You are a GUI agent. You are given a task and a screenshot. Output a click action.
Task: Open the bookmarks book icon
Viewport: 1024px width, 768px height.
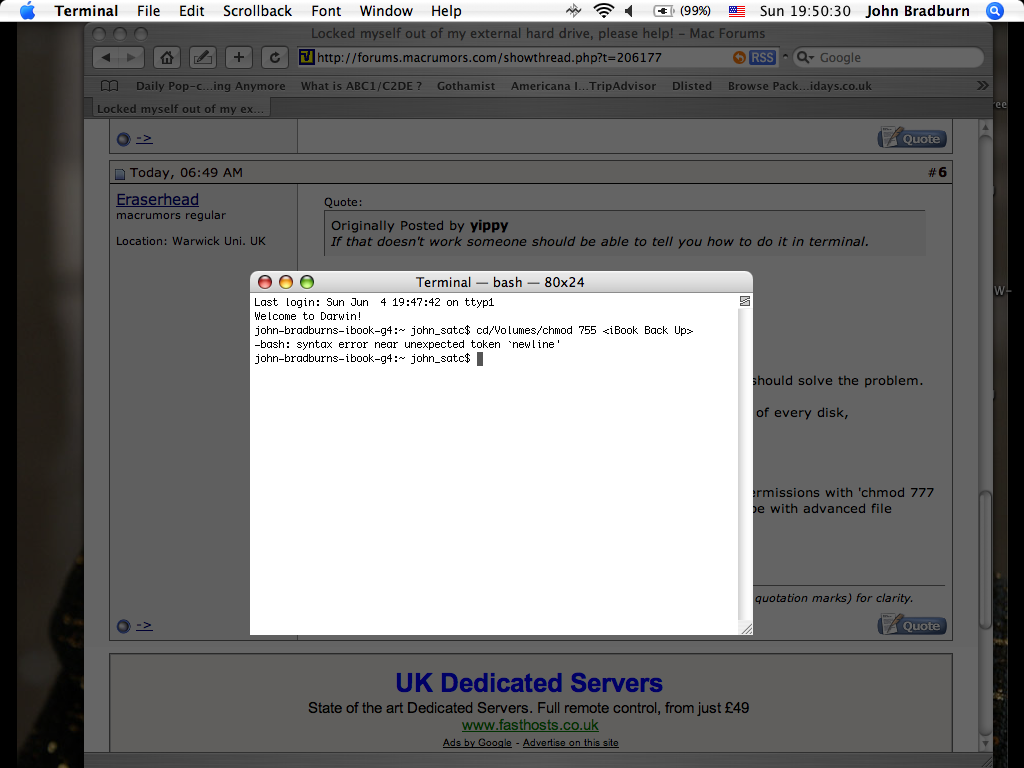109,86
